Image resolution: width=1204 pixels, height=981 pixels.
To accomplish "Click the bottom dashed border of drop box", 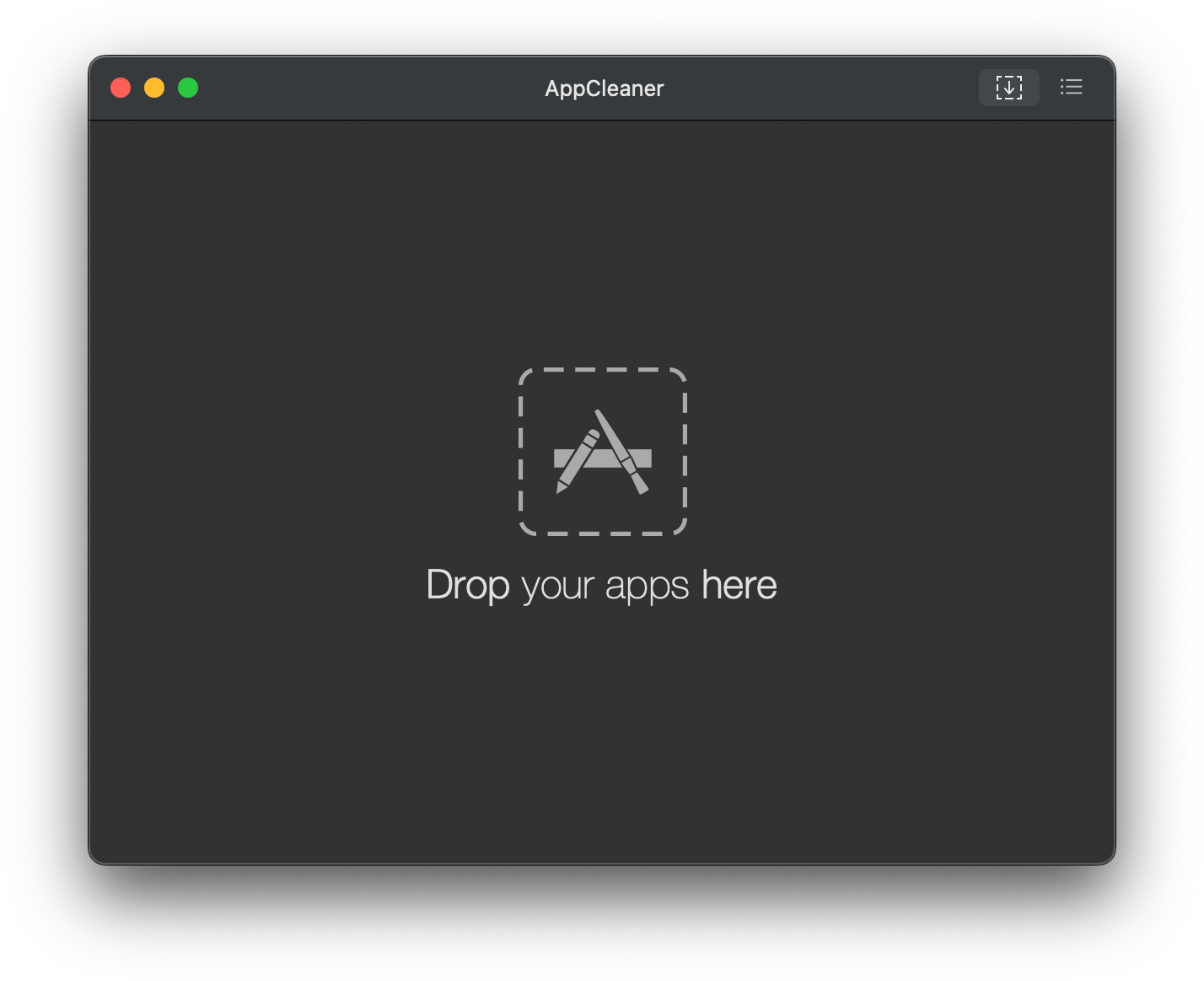I will [602, 533].
